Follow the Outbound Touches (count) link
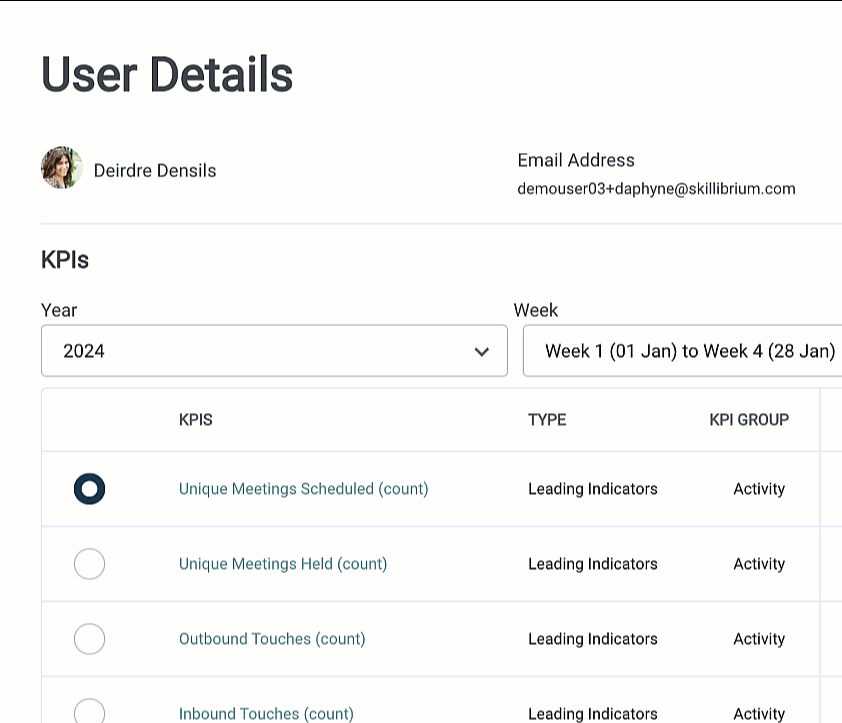 tap(272, 639)
